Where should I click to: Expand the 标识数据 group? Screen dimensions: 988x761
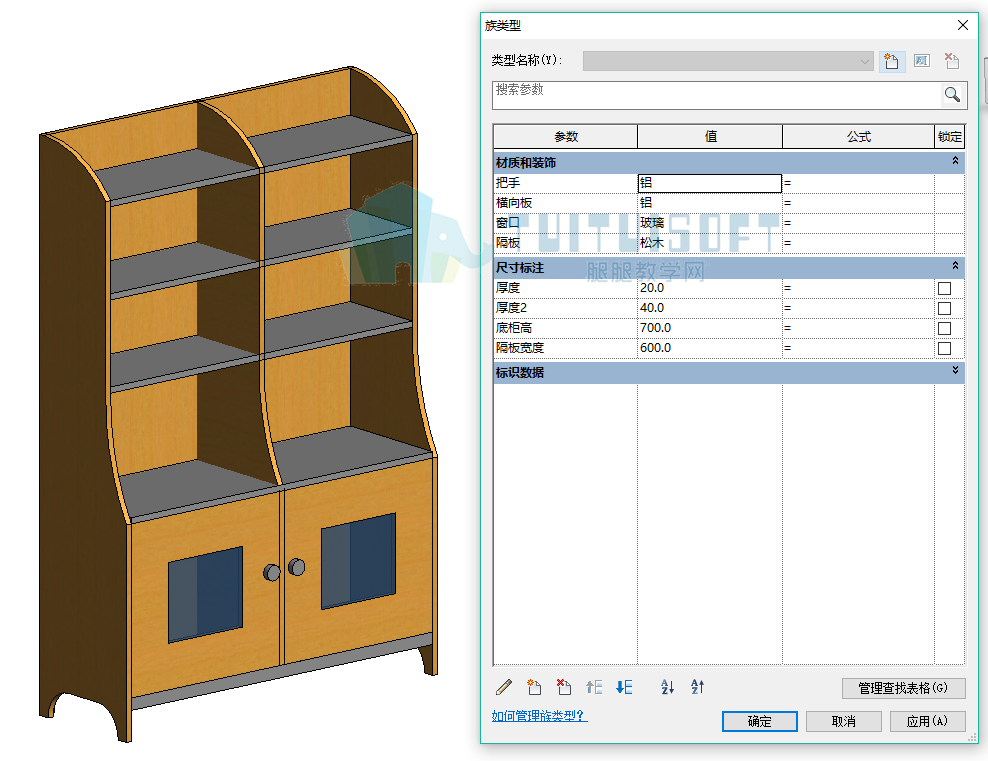955,371
